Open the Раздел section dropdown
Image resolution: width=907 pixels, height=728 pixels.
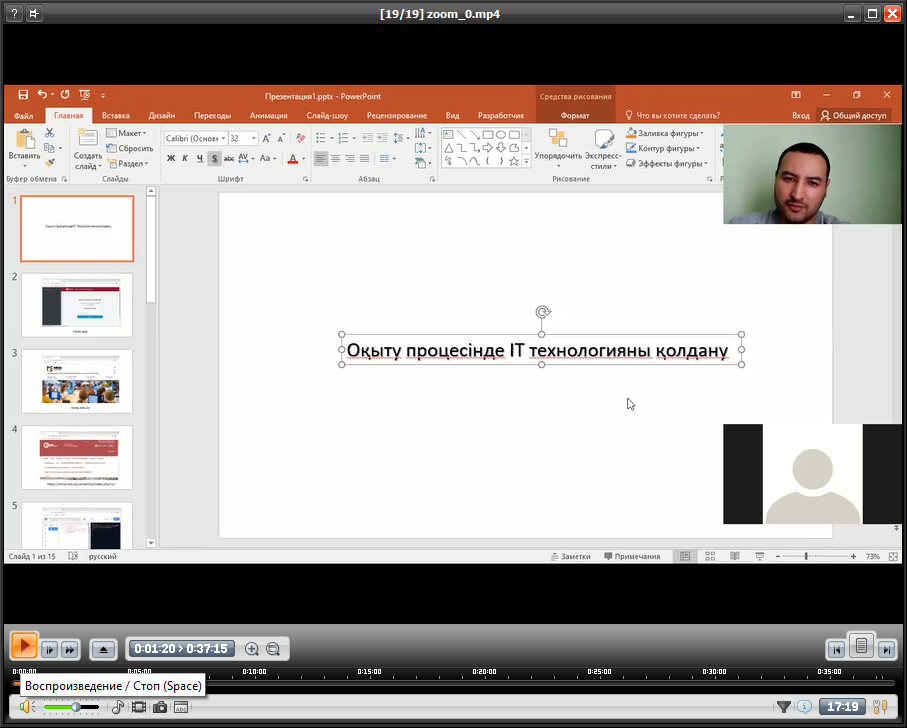pyautogui.click(x=128, y=164)
